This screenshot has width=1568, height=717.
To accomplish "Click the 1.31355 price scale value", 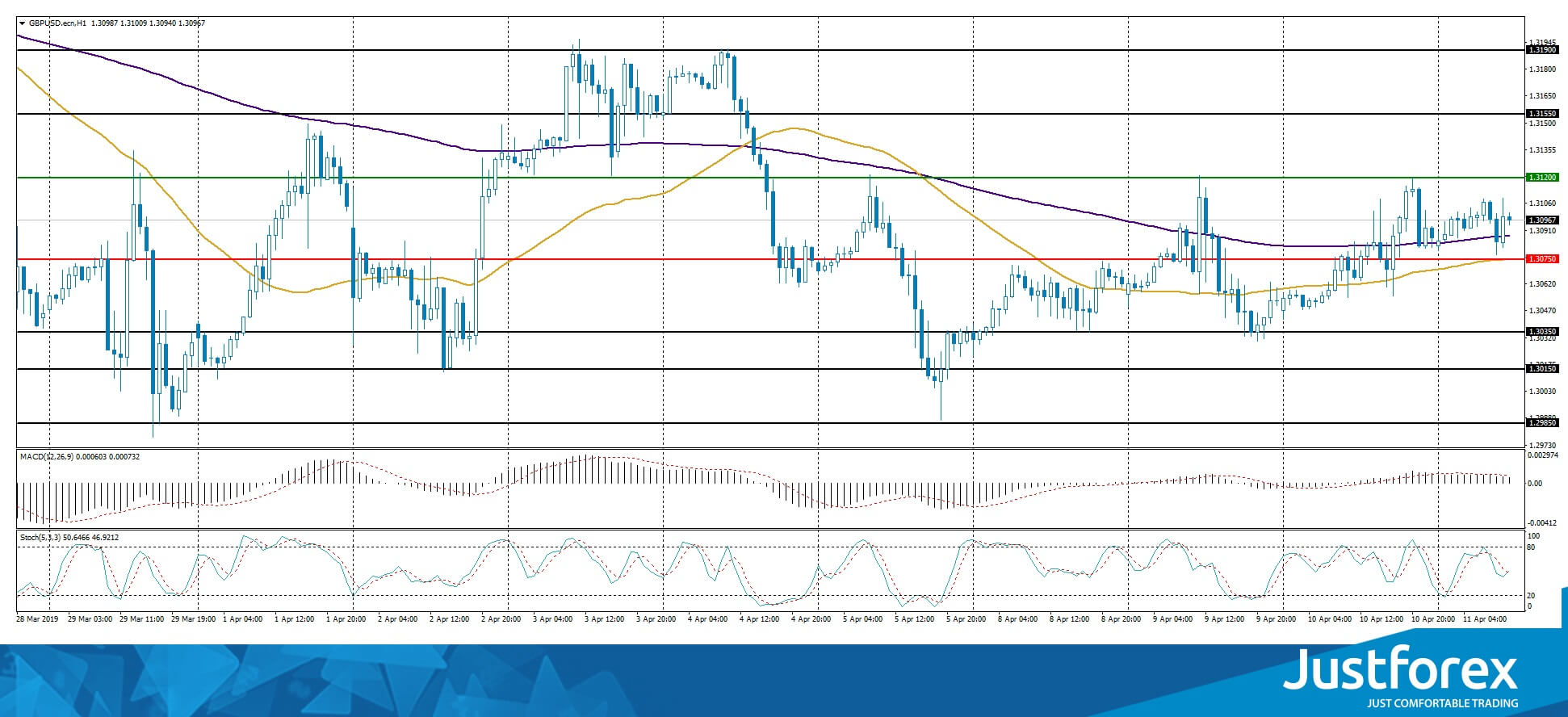I will click(x=1542, y=150).
